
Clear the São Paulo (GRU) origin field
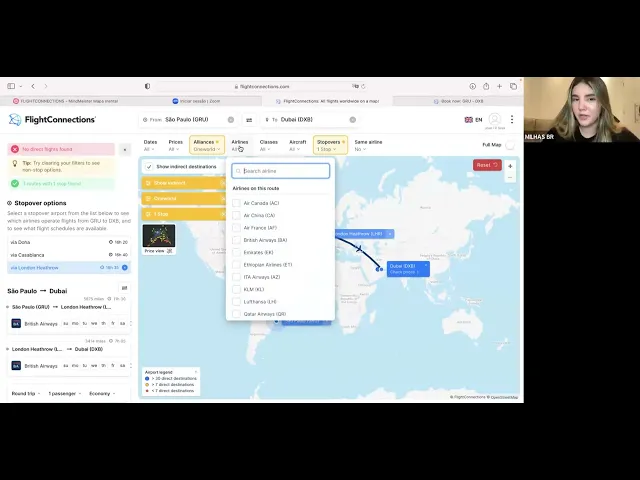pyautogui.click(x=231, y=120)
